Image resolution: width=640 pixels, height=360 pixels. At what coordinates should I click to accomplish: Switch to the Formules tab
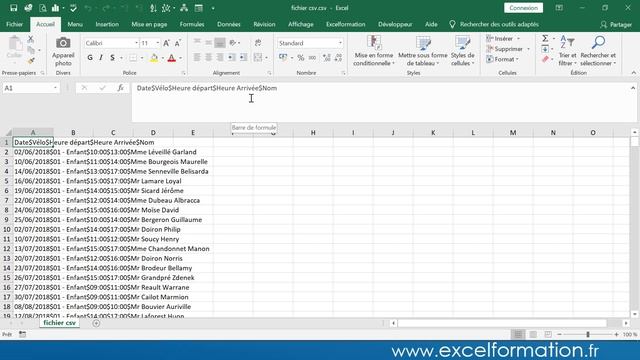click(x=192, y=24)
